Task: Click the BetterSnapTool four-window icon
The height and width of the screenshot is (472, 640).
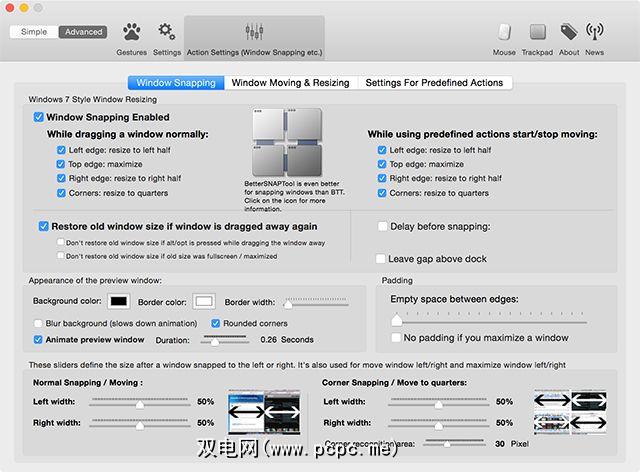Action: click(287, 145)
